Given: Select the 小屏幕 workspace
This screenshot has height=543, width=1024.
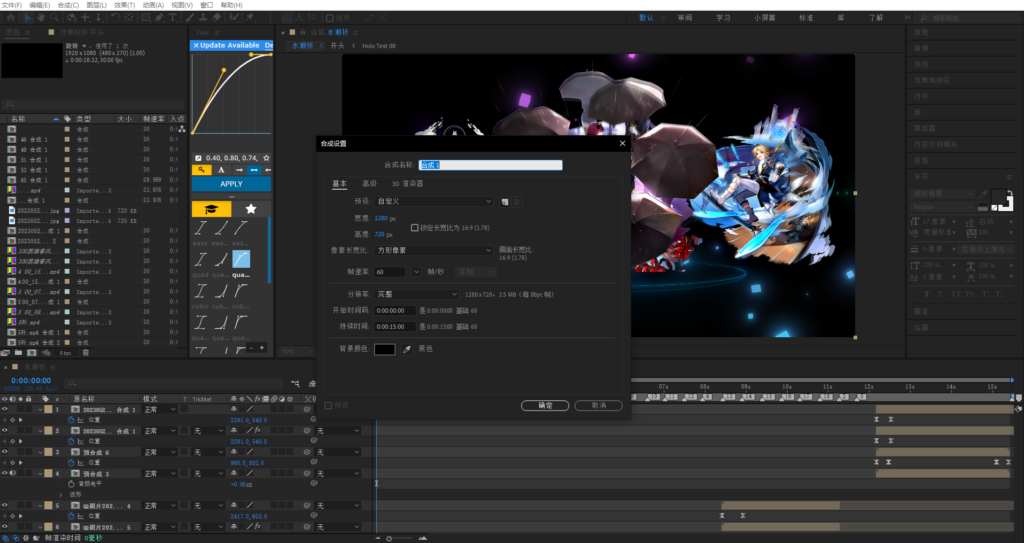Looking at the screenshot, I should pos(765,18).
